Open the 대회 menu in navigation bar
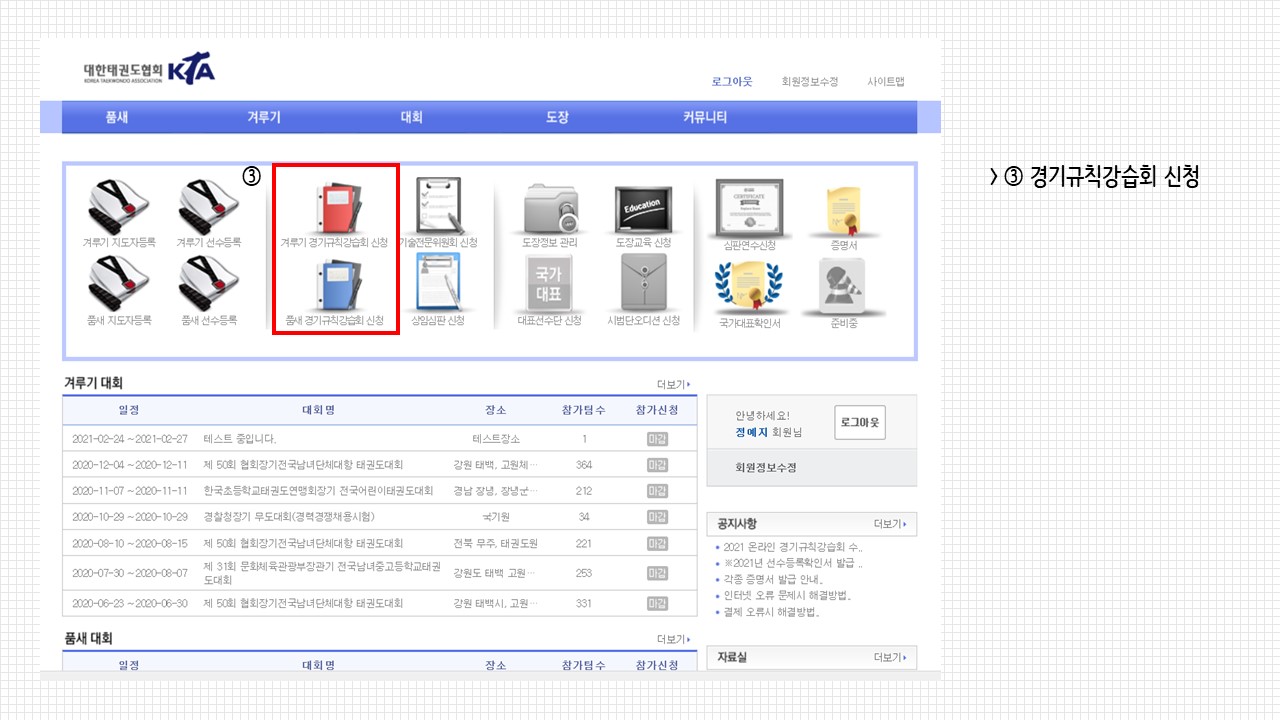 point(411,117)
